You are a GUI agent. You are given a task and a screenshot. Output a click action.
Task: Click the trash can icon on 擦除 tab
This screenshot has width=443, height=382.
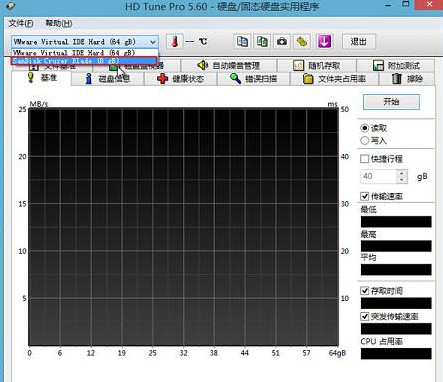(397, 79)
